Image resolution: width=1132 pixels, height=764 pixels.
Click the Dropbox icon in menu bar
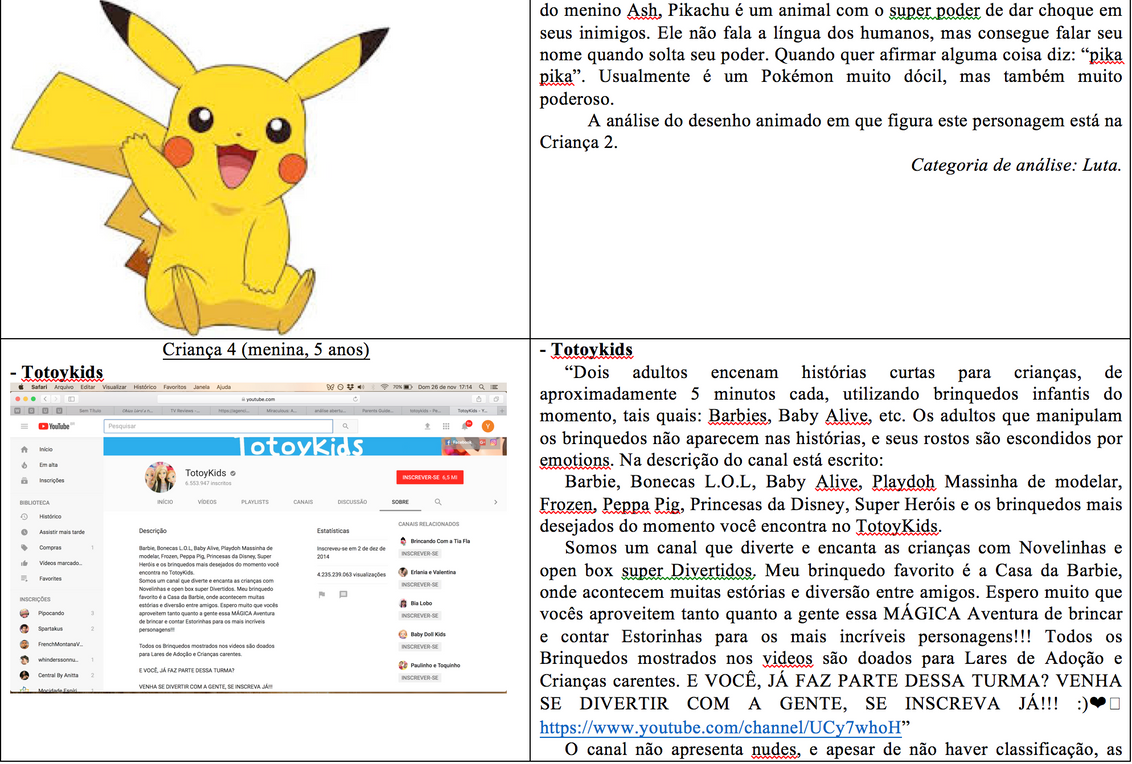350,387
